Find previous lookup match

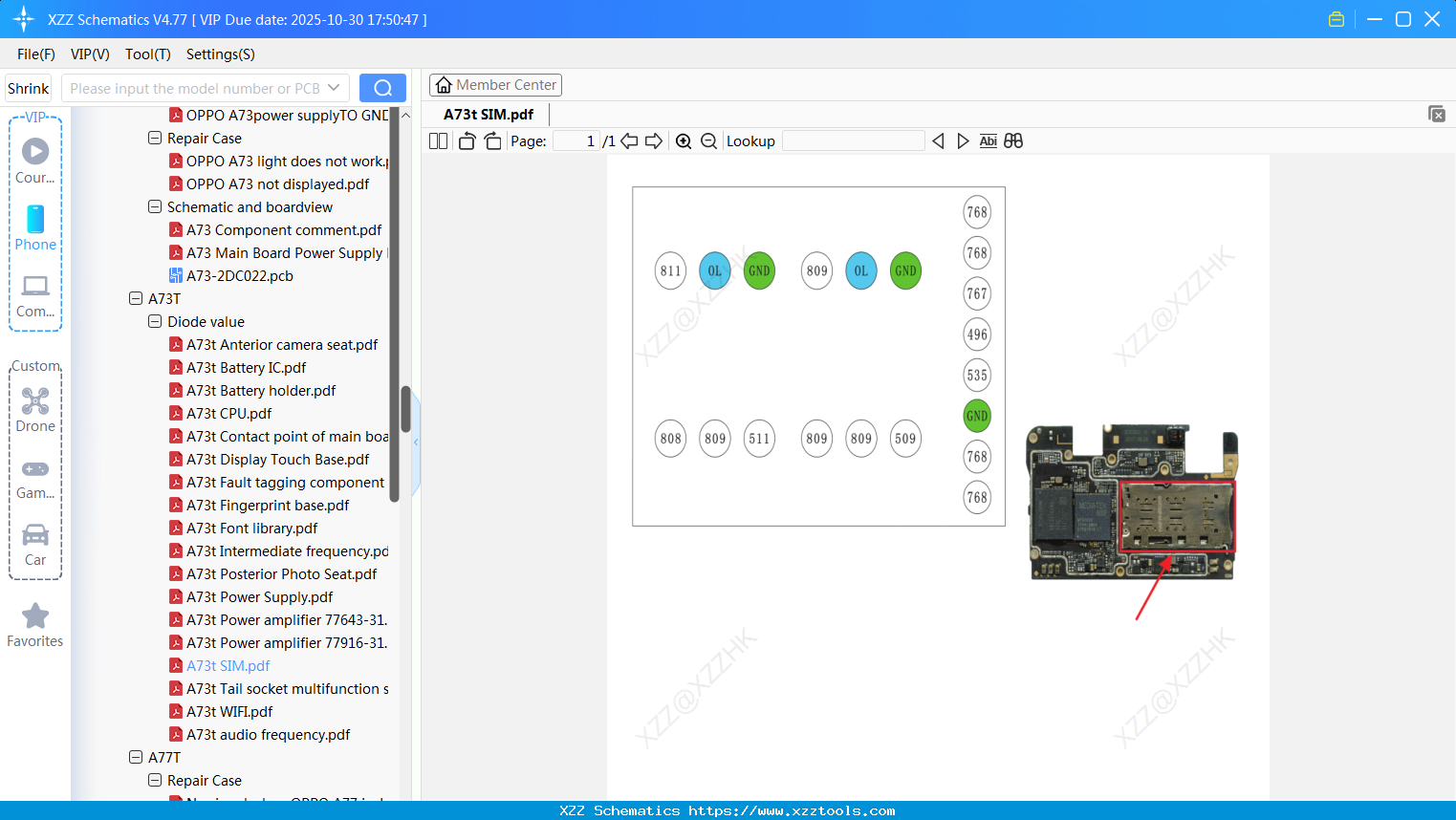point(938,141)
